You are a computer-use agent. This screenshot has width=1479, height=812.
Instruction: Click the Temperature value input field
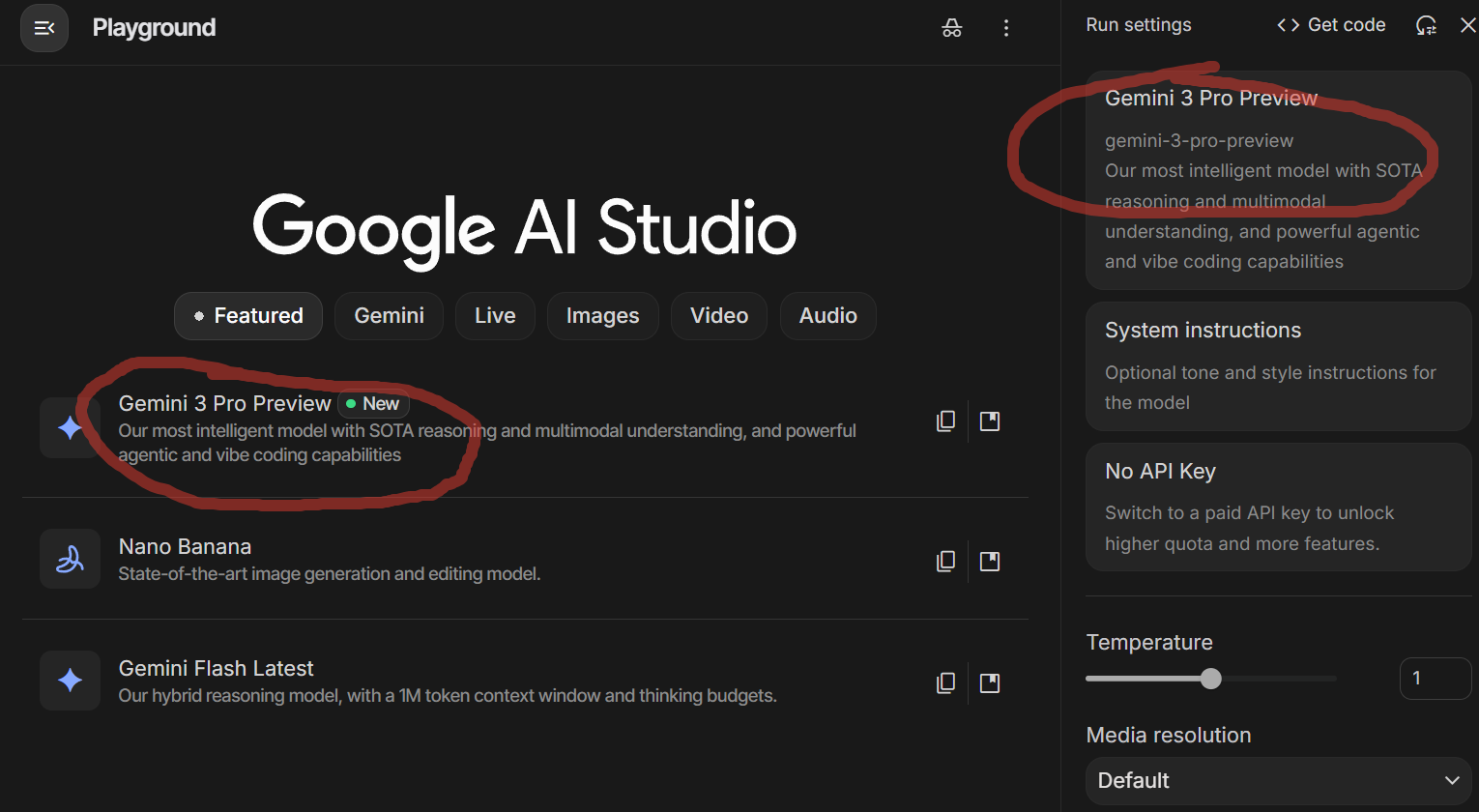click(1435, 679)
